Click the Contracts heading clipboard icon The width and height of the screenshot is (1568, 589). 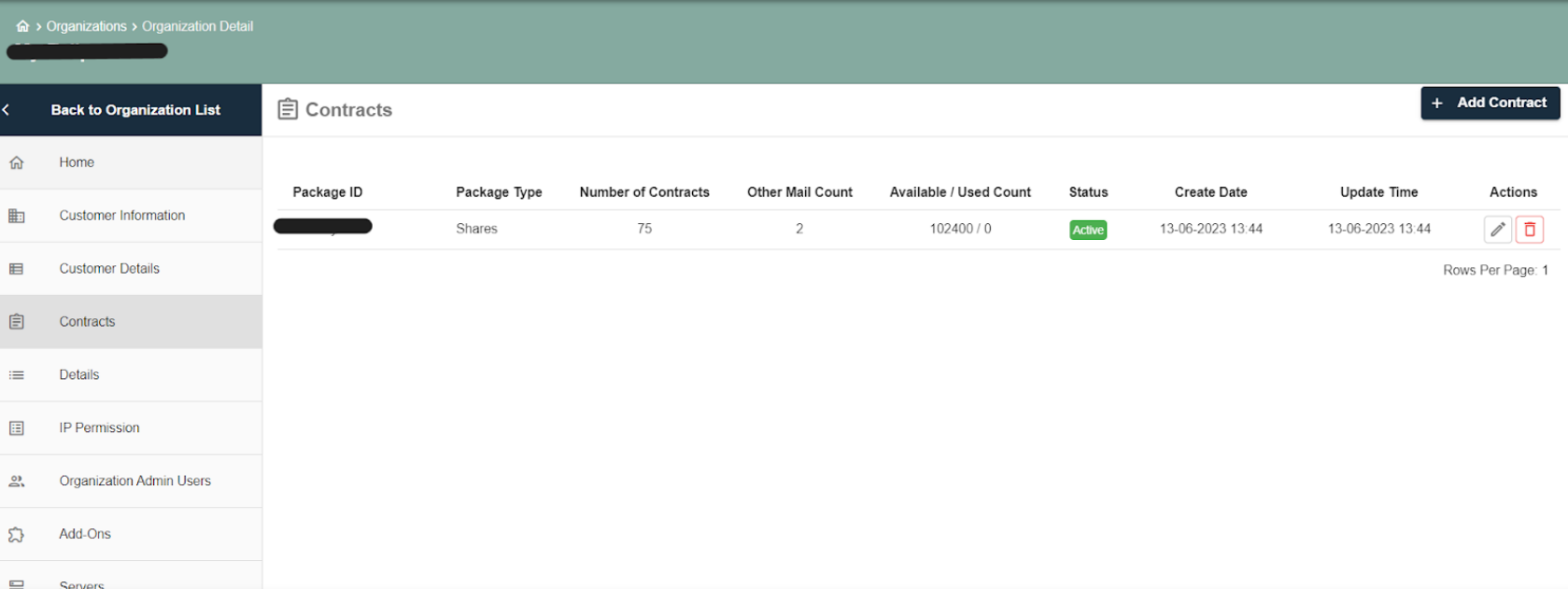pyautogui.click(x=288, y=109)
